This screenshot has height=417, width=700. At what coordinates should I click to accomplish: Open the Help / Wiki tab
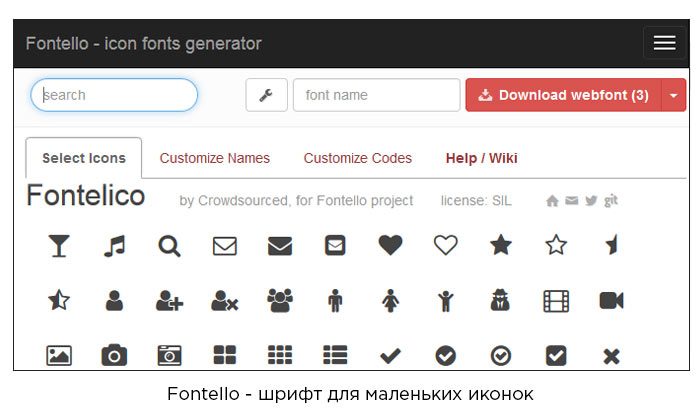point(482,158)
